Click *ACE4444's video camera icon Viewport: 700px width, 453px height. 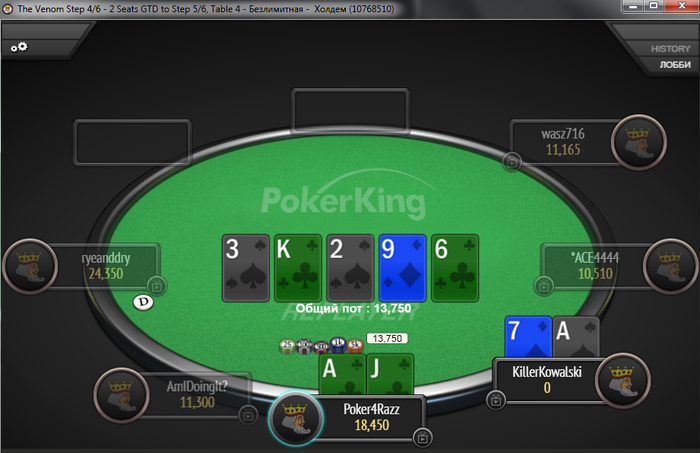pos(544,286)
